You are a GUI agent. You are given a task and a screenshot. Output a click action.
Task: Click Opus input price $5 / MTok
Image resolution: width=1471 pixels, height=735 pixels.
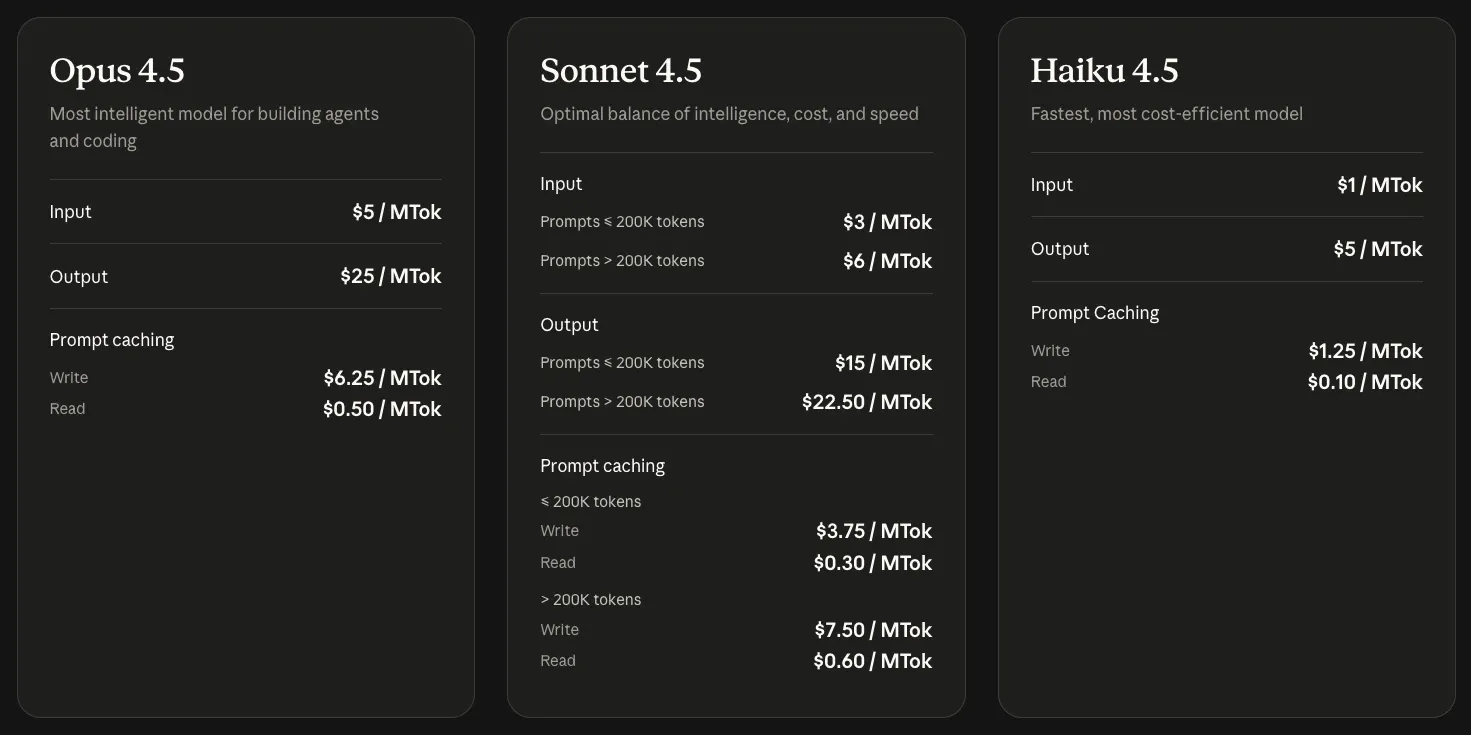tap(396, 212)
